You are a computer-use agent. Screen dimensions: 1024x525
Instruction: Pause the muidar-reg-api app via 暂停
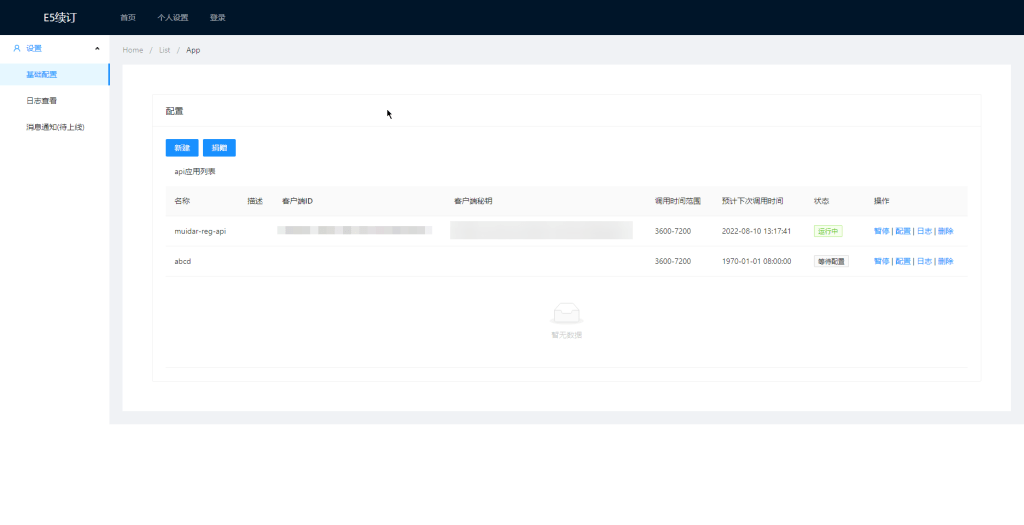881,231
